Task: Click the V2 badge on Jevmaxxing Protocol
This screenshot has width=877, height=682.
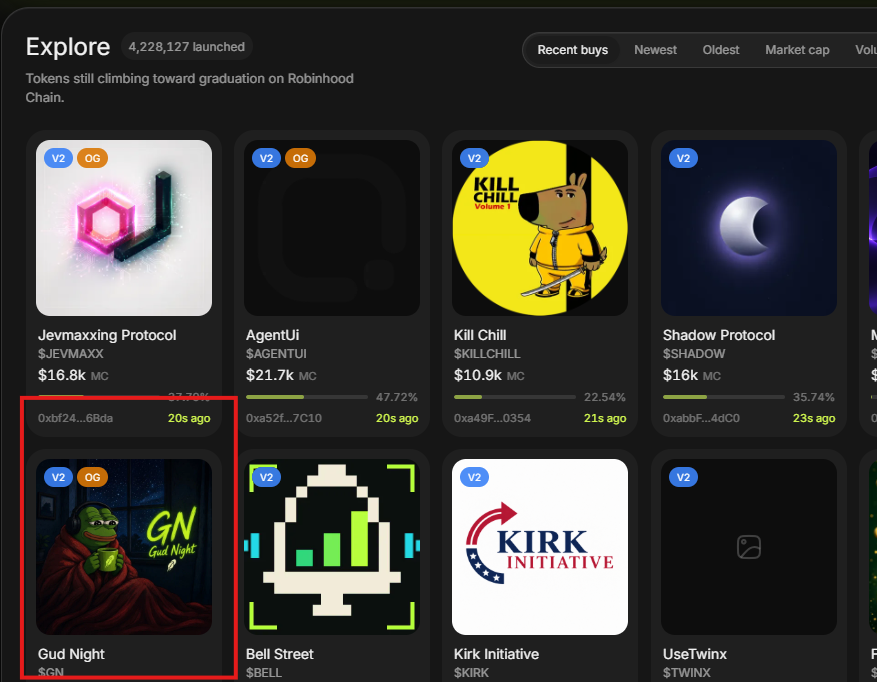Action: tap(58, 158)
